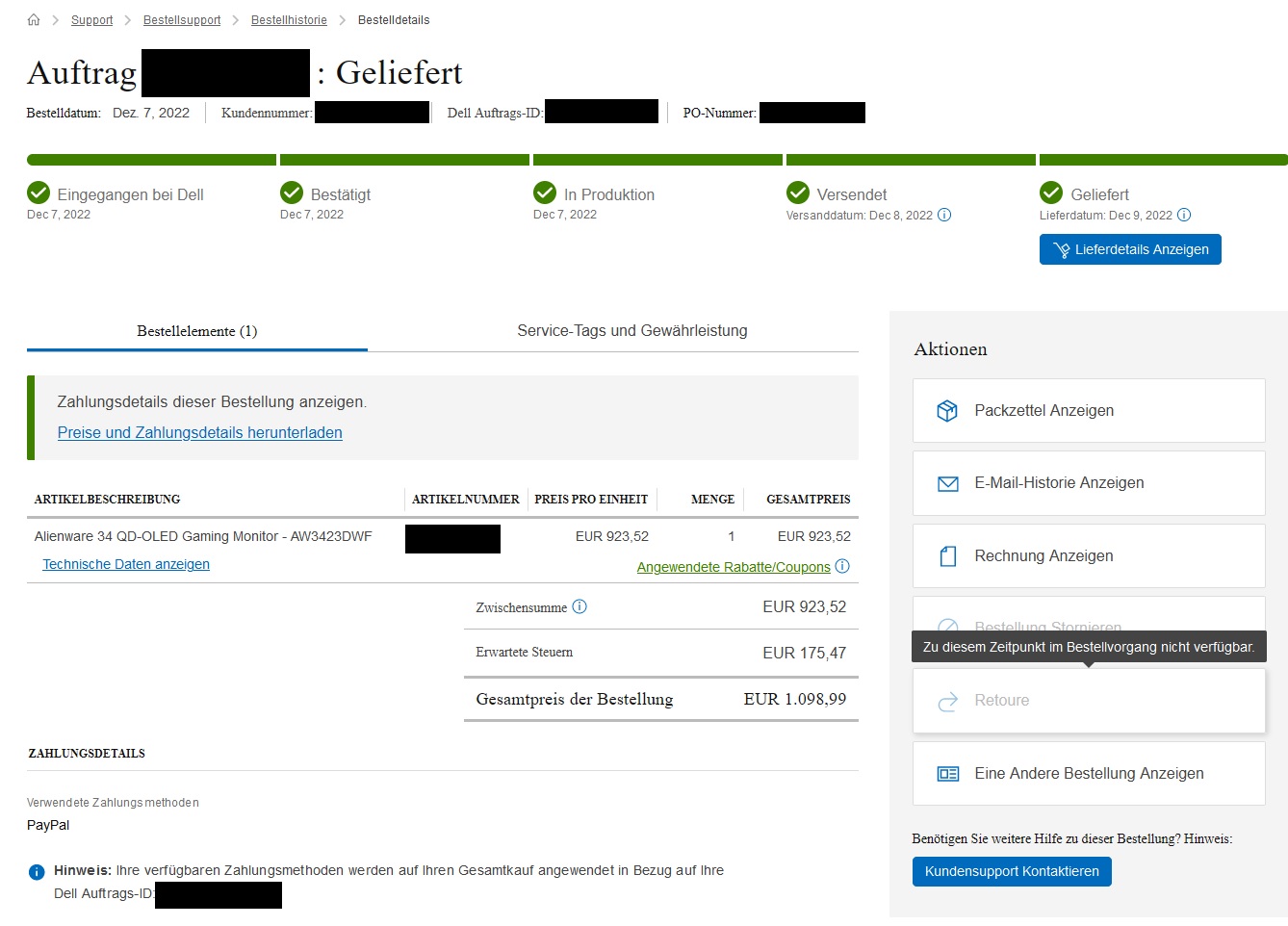Click the Geliefert checkmark icon
The height and width of the screenshot is (926, 1288).
coord(1051,193)
